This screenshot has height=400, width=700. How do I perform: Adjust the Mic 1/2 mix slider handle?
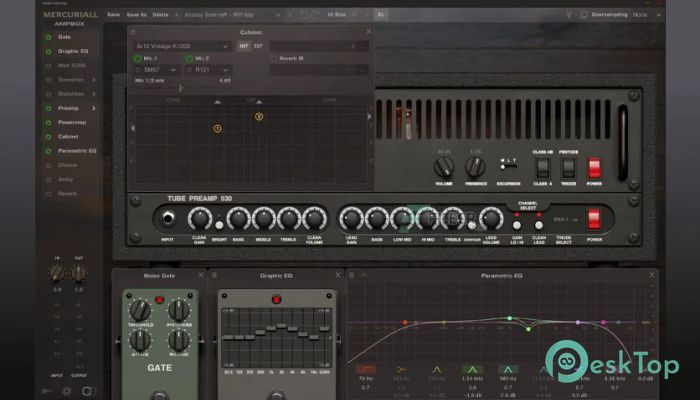(x=180, y=88)
